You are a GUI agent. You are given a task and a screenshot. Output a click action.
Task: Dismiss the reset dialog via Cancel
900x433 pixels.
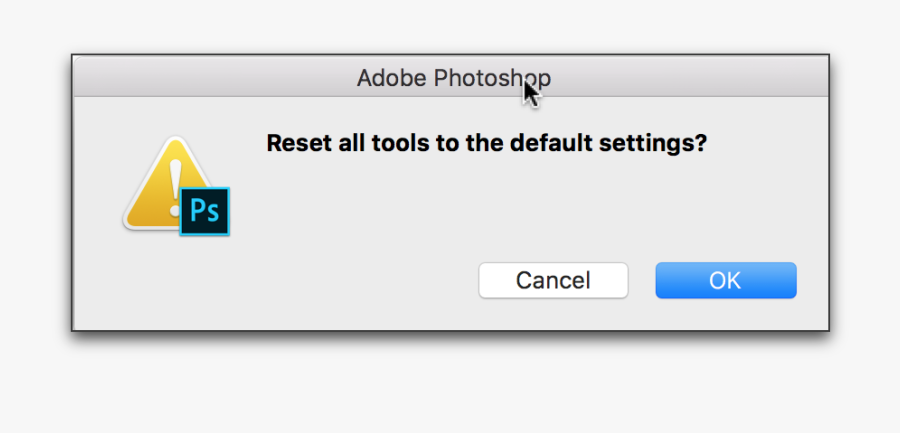click(553, 280)
